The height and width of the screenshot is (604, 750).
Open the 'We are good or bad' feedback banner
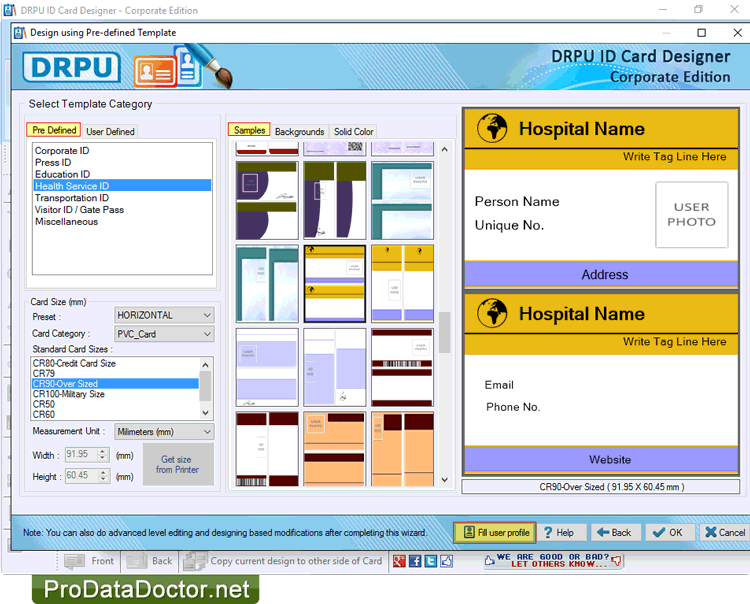[x=553, y=560]
